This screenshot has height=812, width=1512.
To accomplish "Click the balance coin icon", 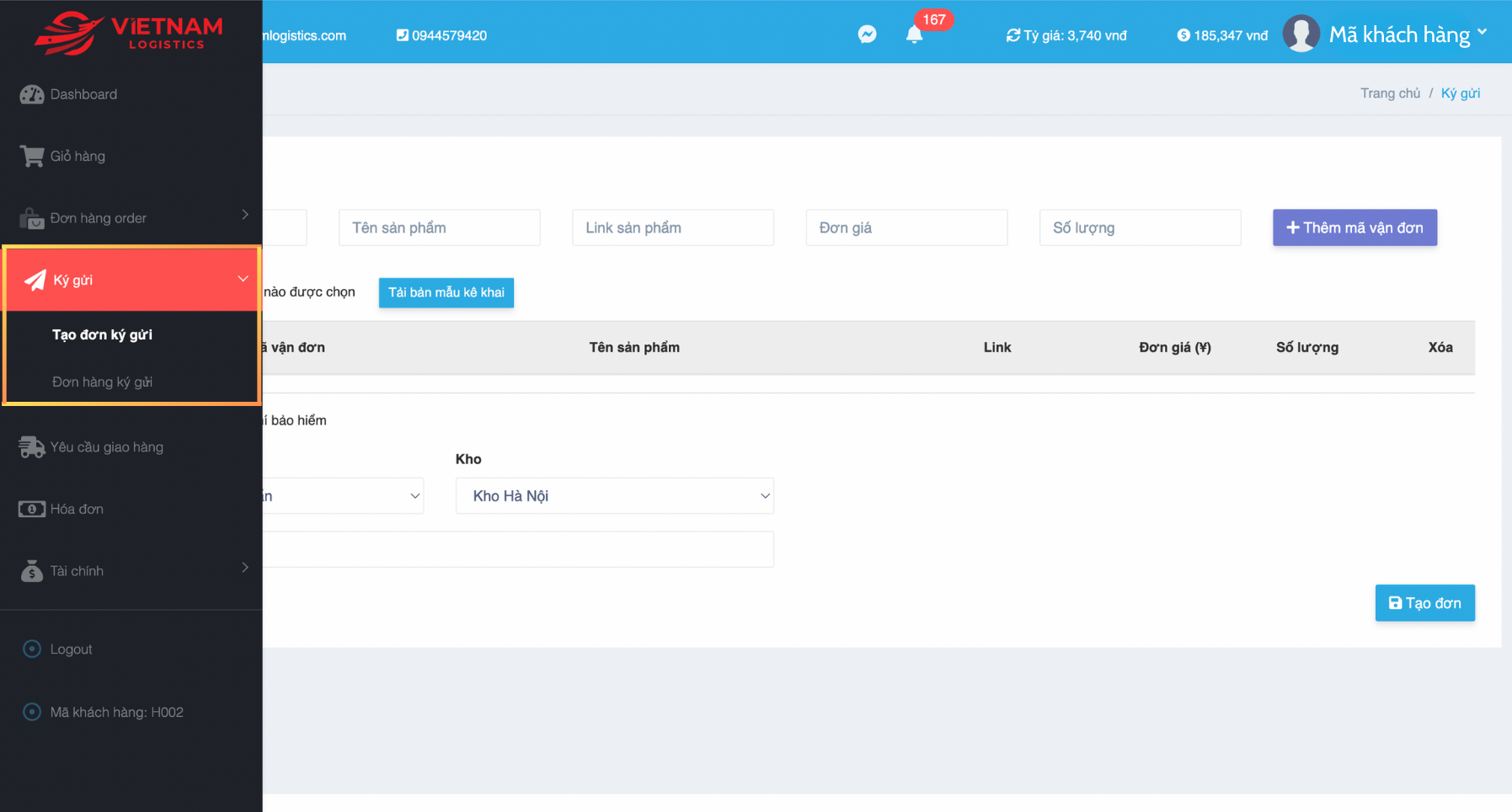I will (x=1183, y=35).
